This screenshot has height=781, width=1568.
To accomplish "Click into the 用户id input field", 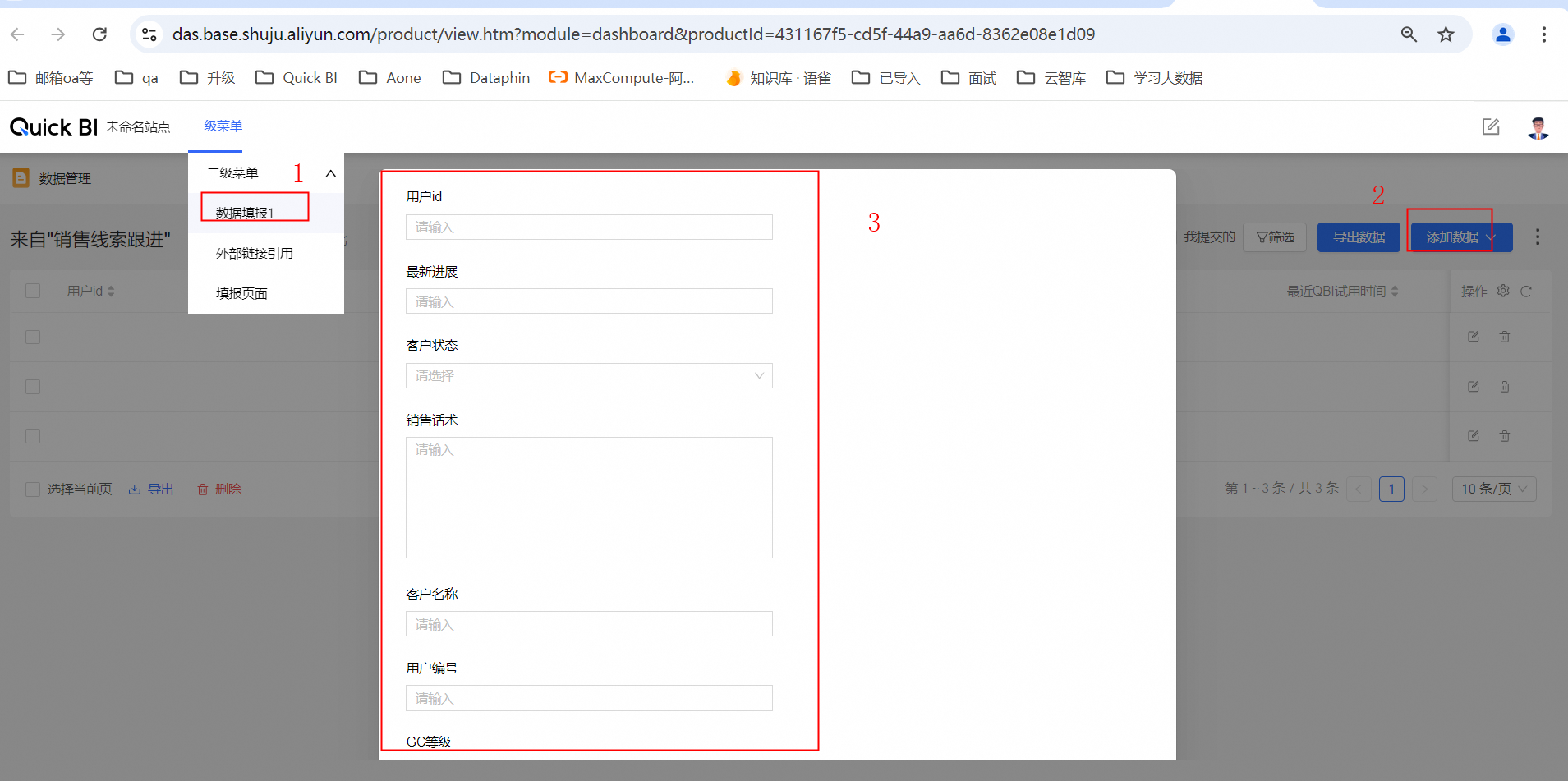I will pos(589,227).
